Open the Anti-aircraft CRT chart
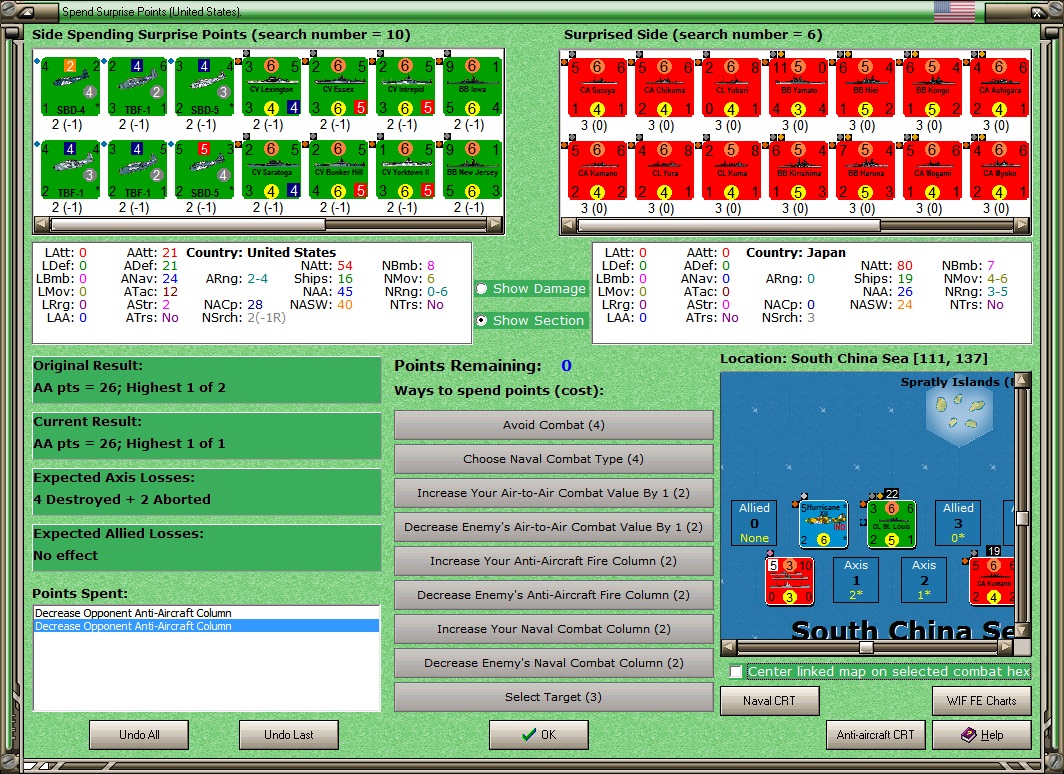Screen dimensions: 1064x774 [875, 735]
